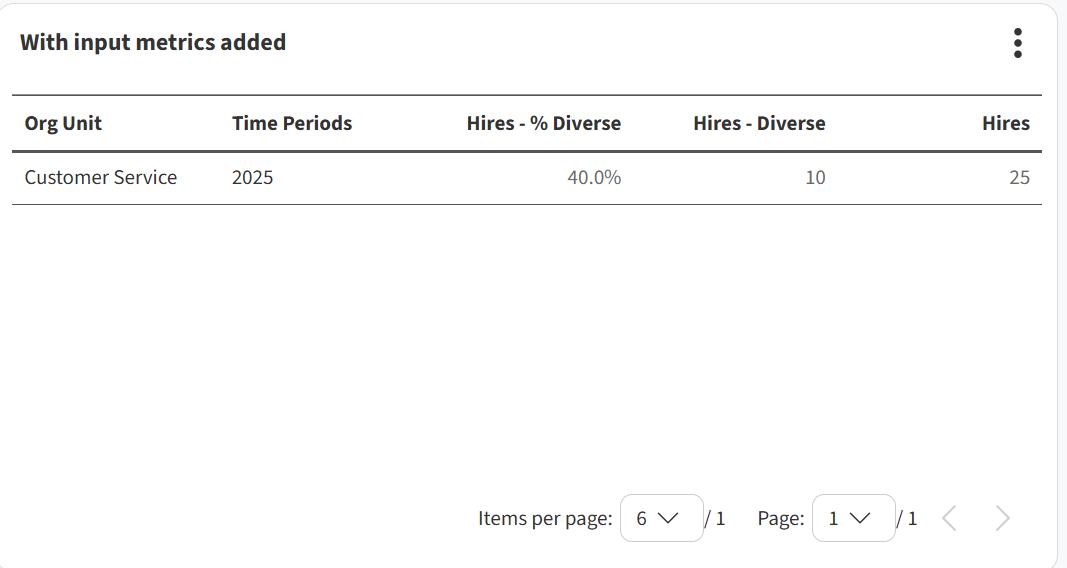The image size is (1067, 568).
Task: Sort by the Org Unit column header
Action: pos(63,123)
